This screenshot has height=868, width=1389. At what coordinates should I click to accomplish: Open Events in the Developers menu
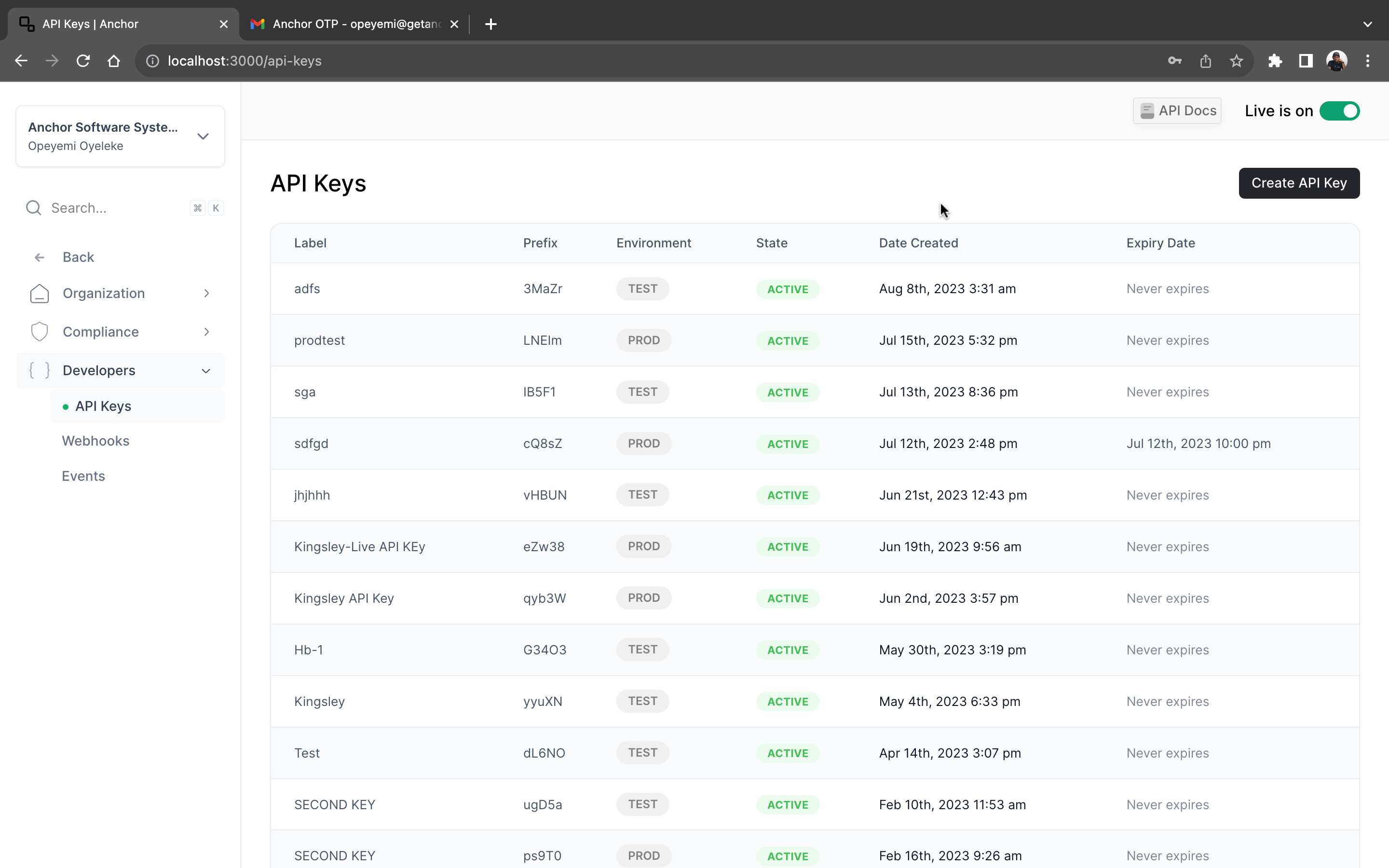[x=84, y=476]
